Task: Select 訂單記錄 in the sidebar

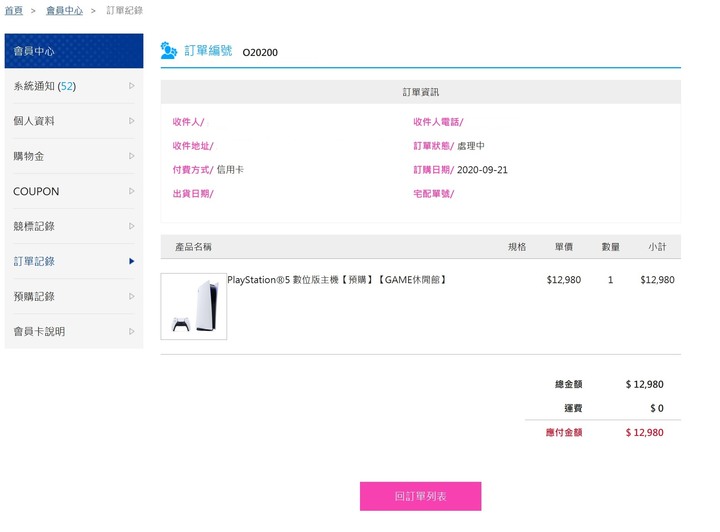Action: (x=74, y=261)
